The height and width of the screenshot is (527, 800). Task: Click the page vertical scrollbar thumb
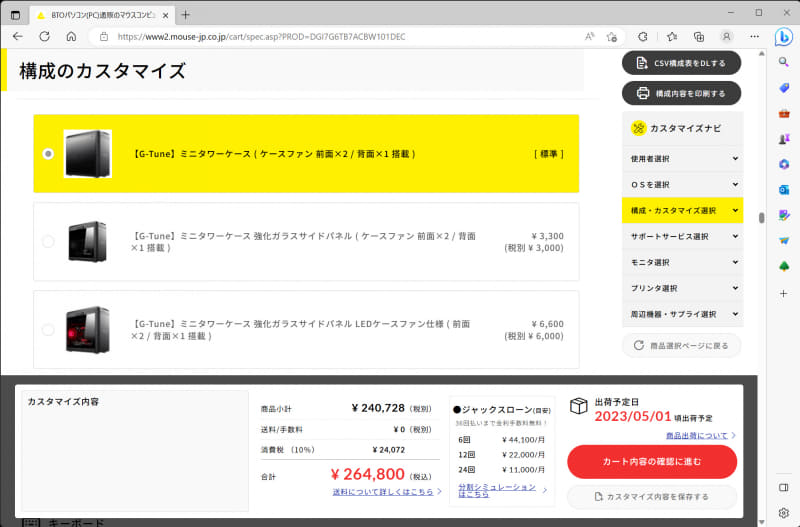click(x=761, y=218)
